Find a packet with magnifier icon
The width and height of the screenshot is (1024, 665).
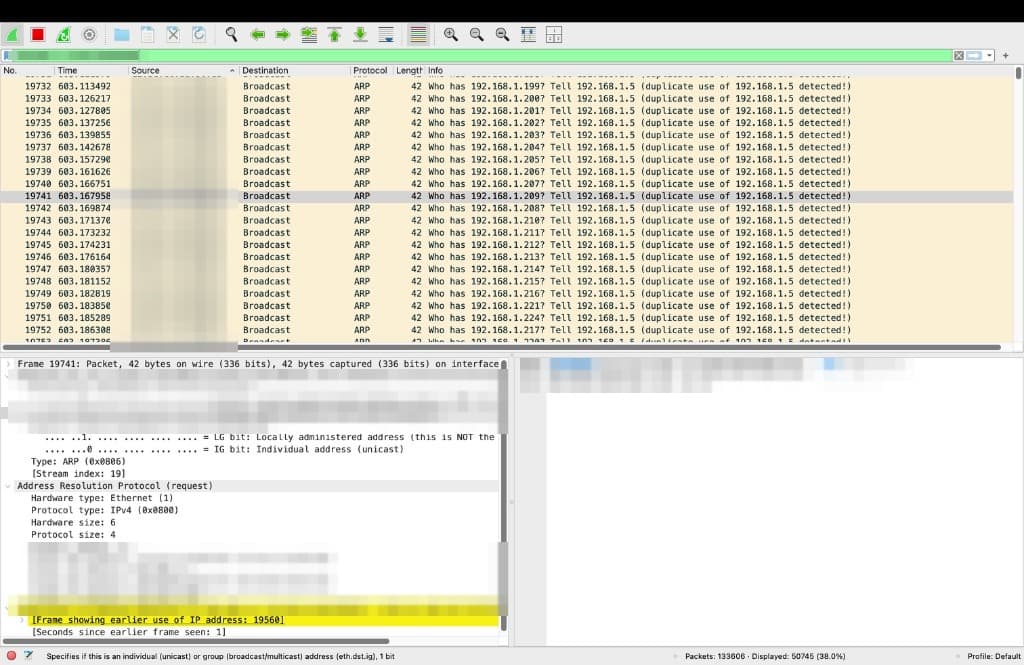pyautogui.click(x=231, y=35)
